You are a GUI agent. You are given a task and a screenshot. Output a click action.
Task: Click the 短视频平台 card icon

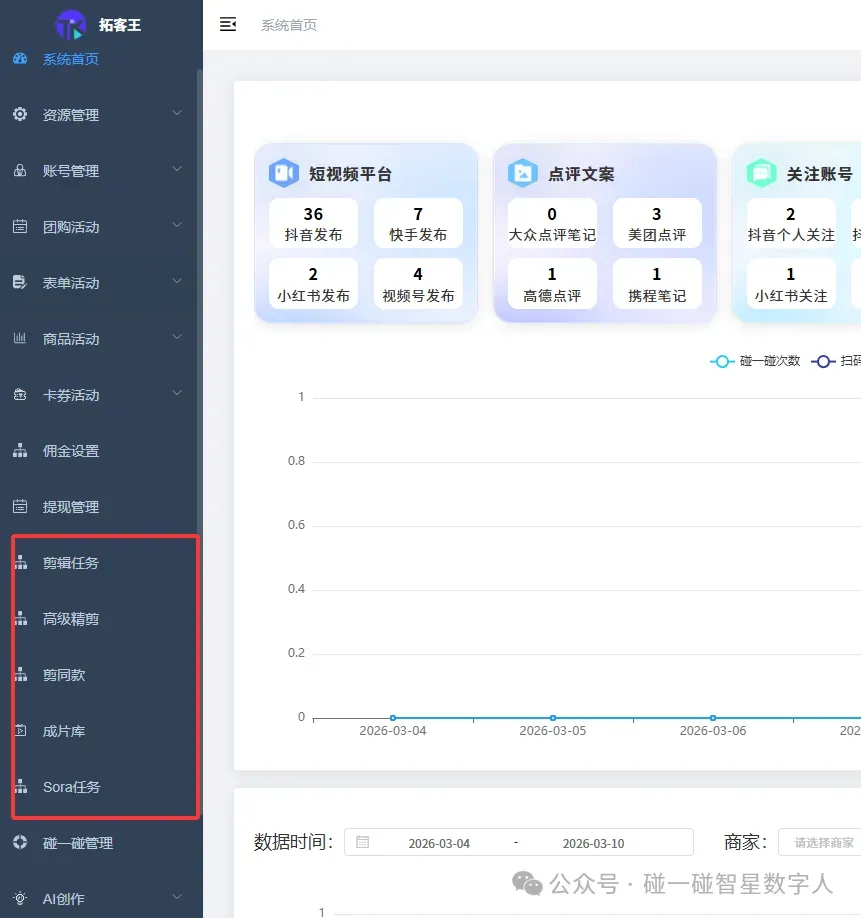tap(283, 173)
